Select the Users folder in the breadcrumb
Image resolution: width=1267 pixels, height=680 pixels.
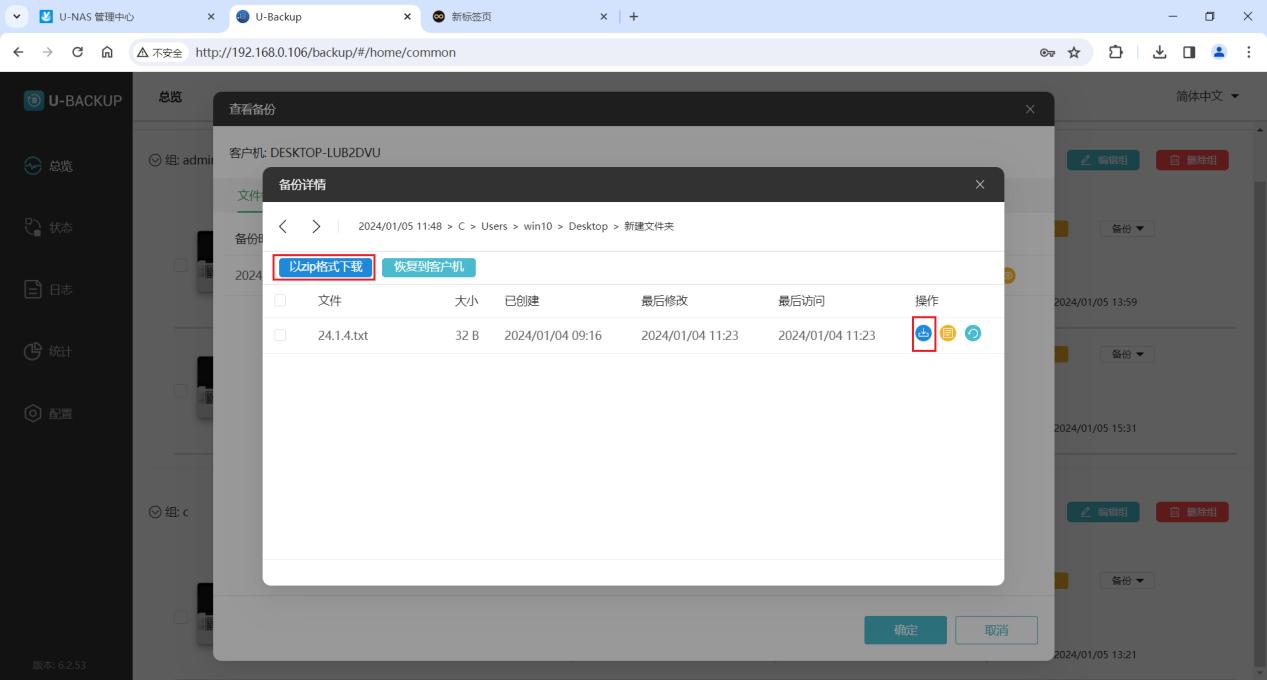point(494,227)
